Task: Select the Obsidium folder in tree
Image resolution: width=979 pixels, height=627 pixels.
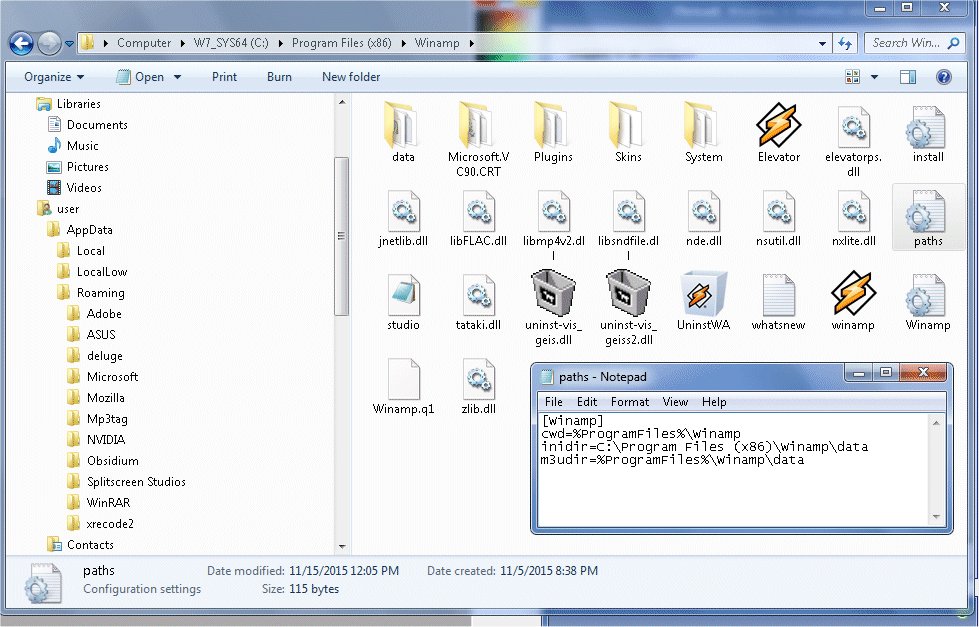Action: point(103,460)
